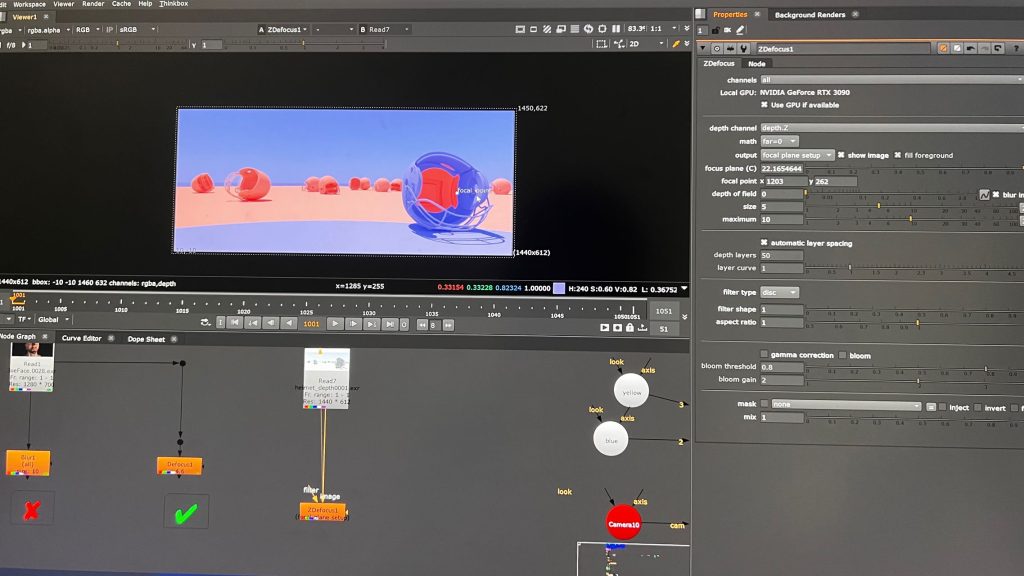Open the output dropdown focal plane setup
Screen dimensions: 1024x576
tap(797, 155)
